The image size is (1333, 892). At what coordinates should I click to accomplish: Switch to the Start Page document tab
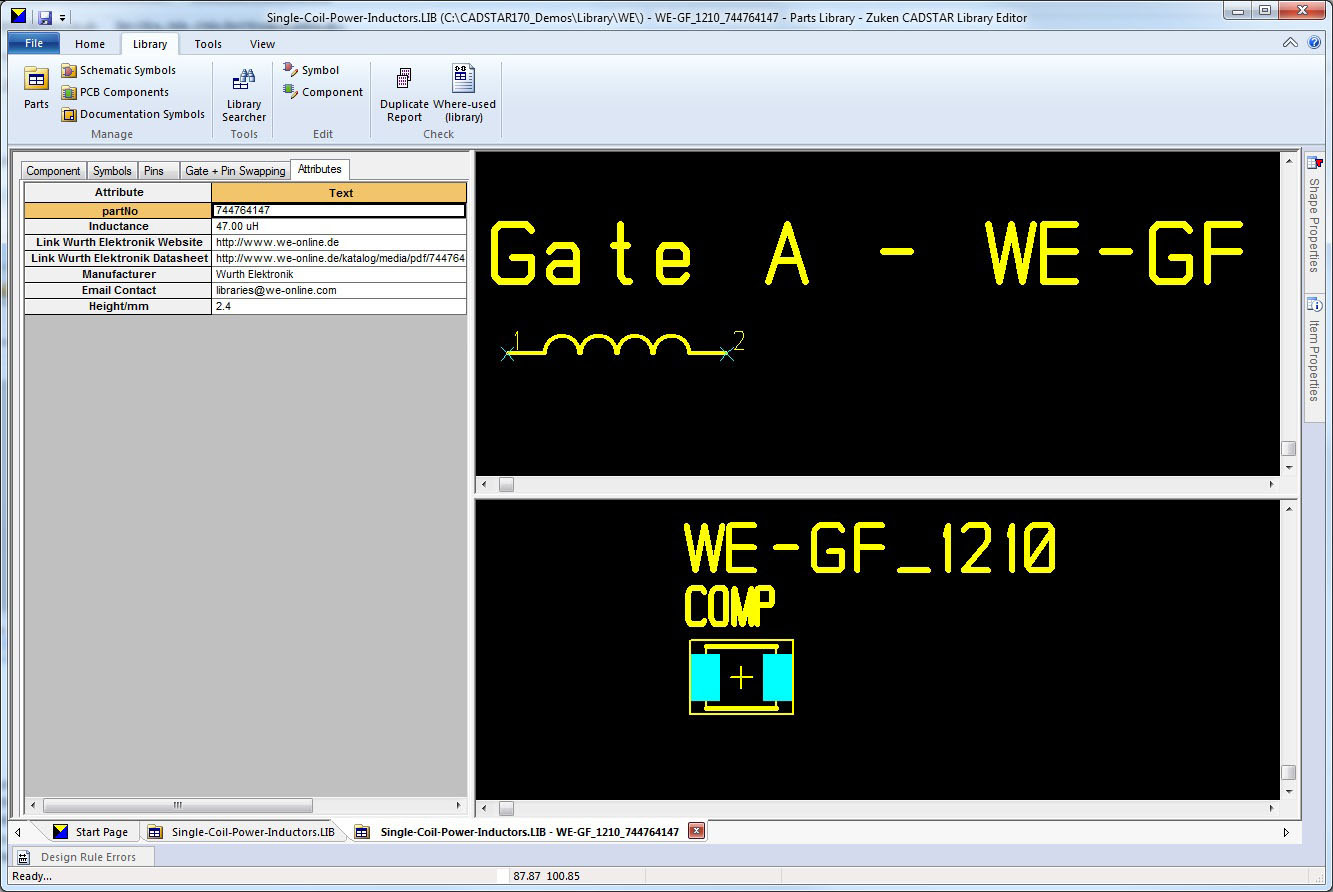coord(91,832)
